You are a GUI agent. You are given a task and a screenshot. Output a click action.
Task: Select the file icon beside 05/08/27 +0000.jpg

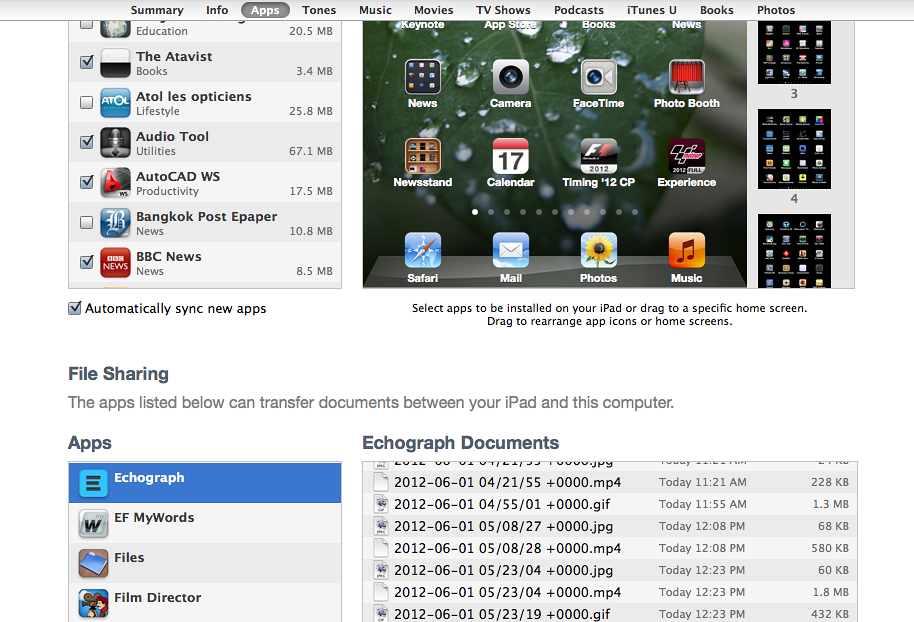point(381,526)
